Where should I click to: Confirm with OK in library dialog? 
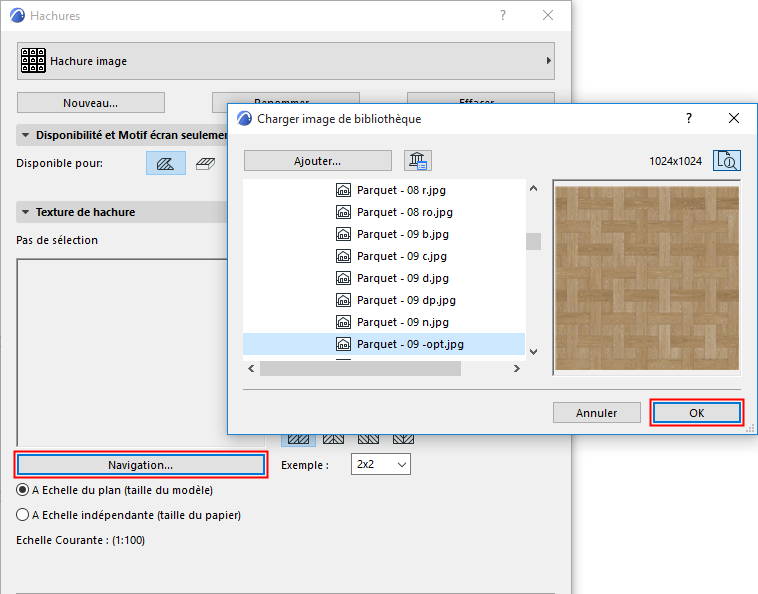697,413
